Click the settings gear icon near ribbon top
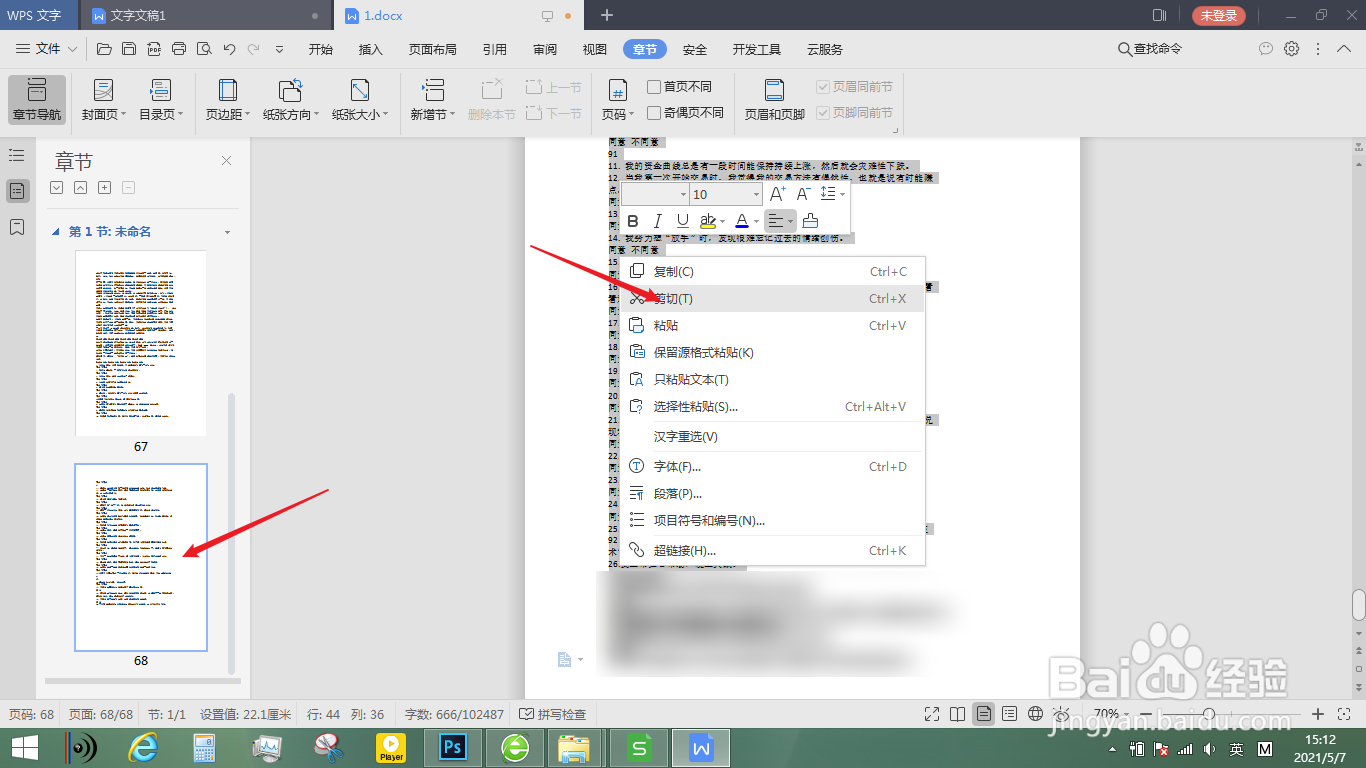Viewport: 1366px width, 768px height. click(x=1292, y=49)
